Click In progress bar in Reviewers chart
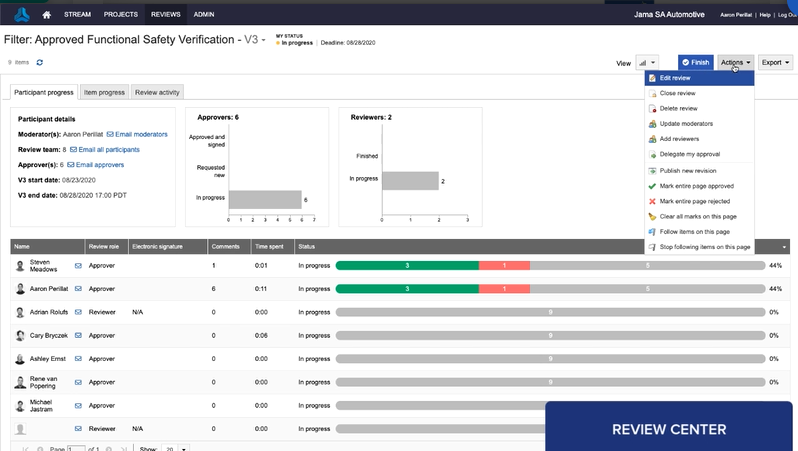 click(x=410, y=181)
